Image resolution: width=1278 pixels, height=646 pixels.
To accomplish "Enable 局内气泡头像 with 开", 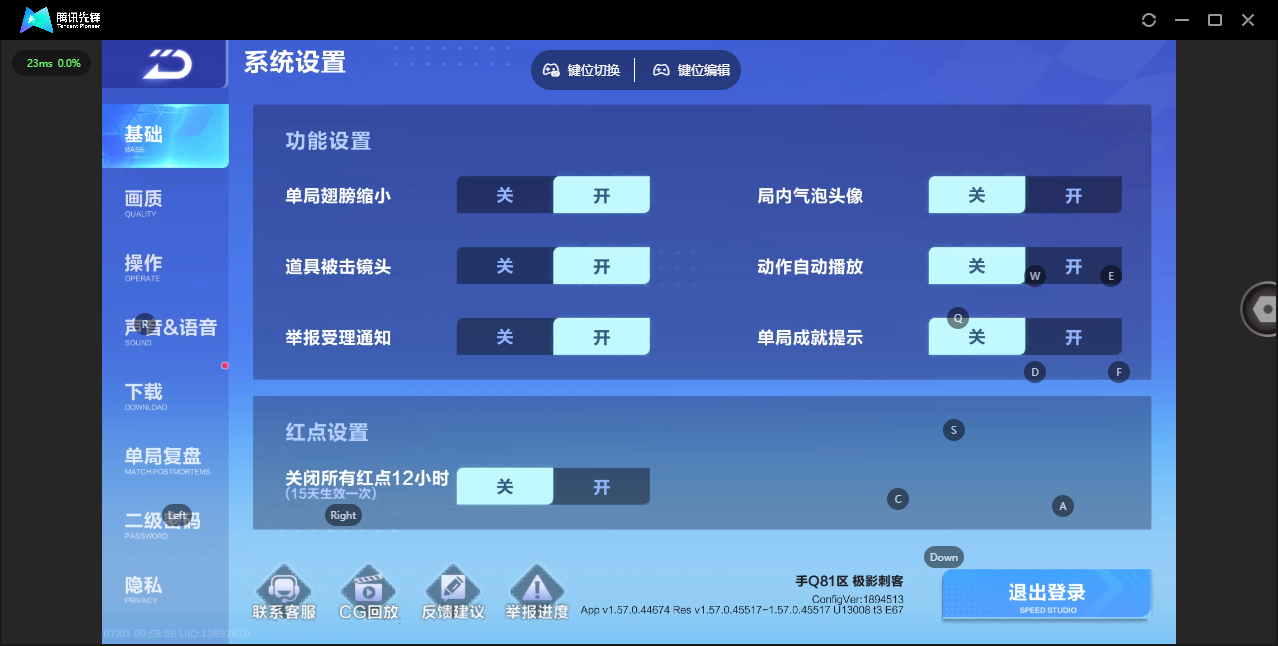I will (x=1073, y=195).
